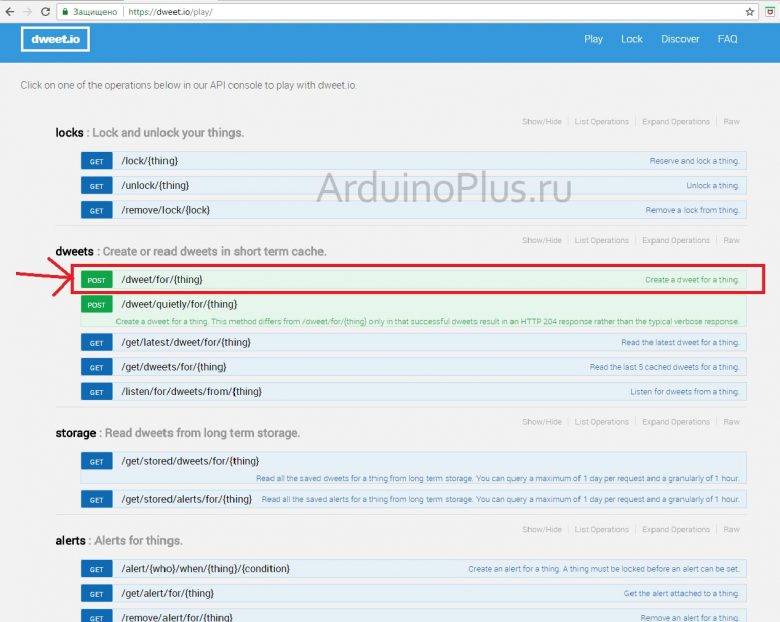Click GET badge for /remove/lock/{lock}
Screen dimensions: 780x622
pos(97,210)
